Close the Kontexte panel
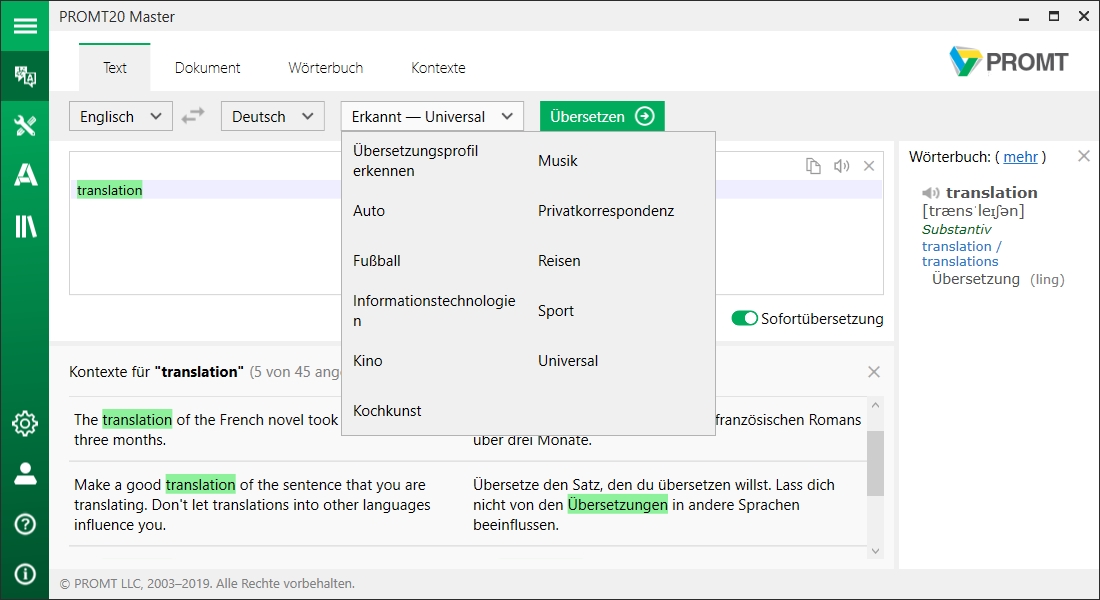This screenshot has width=1100, height=600. point(873,372)
